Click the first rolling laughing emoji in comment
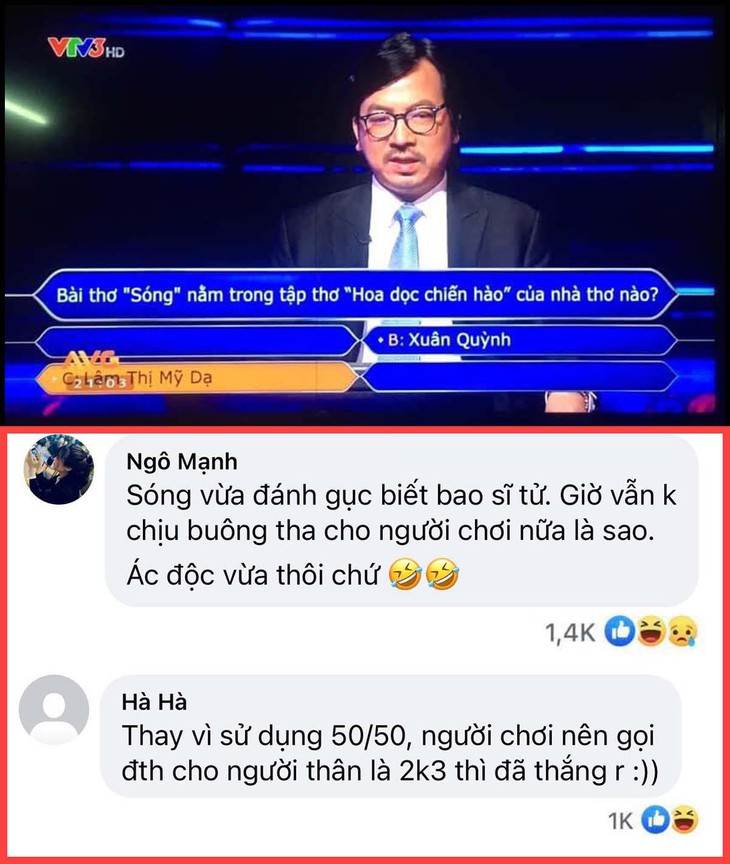Image resolution: width=730 pixels, height=864 pixels. click(405, 575)
